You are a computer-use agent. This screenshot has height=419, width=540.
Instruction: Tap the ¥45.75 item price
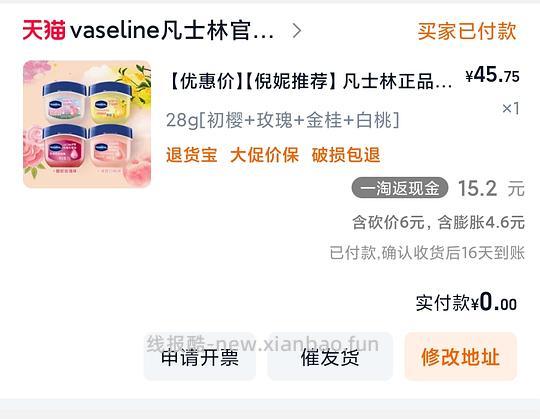click(x=492, y=75)
